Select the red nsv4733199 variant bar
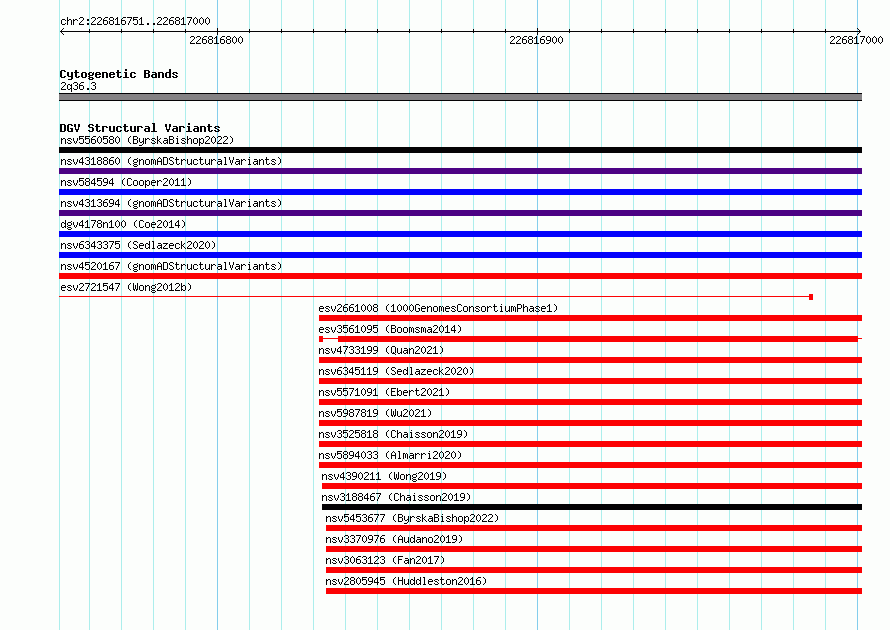This screenshot has width=890, height=630. click(590, 360)
